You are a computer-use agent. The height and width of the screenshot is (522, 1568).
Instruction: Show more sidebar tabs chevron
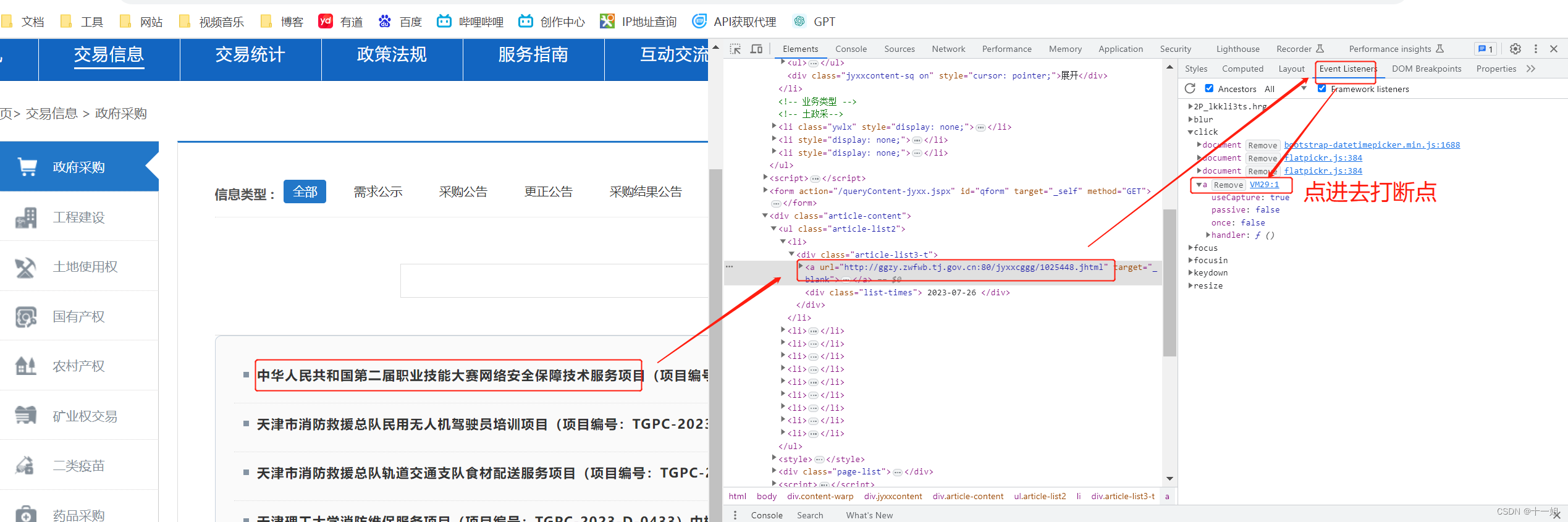point(1530,69)
